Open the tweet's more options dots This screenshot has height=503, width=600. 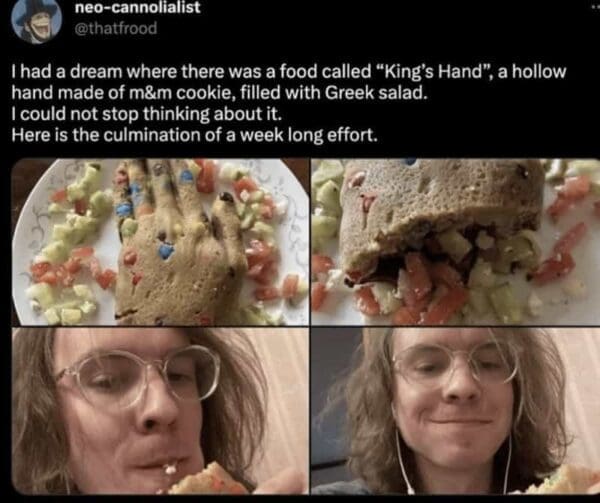click(595, 8)
